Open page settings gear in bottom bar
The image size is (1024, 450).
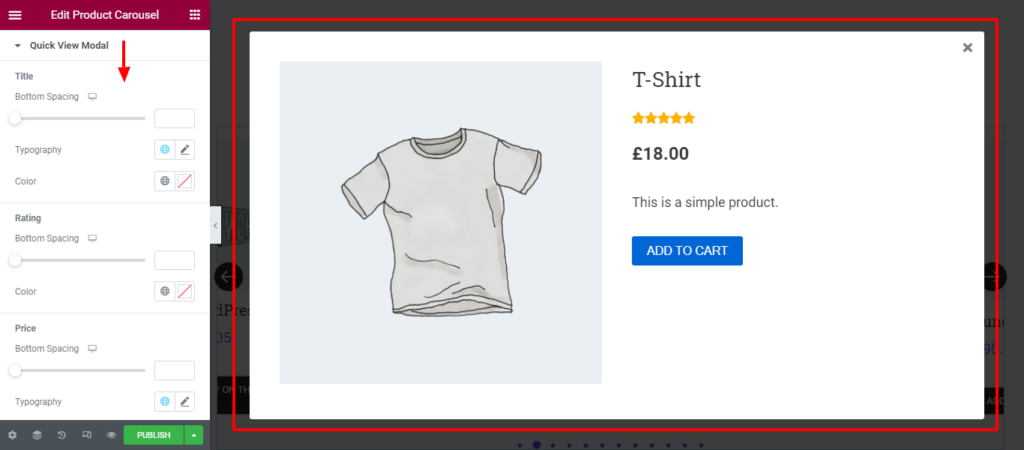pyautogui.click(x=12, y=435)
